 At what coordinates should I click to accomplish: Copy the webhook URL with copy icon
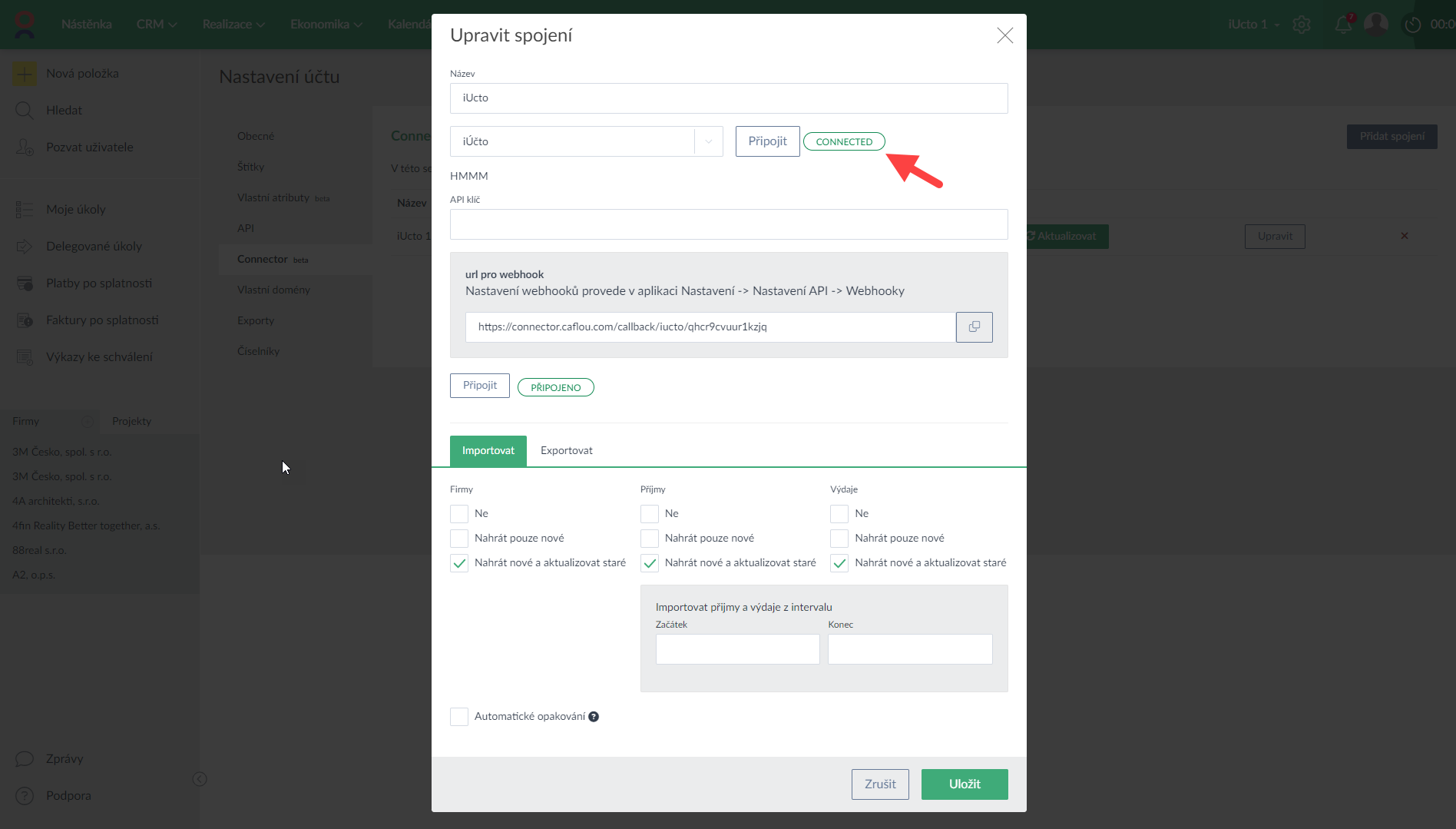[x=974, y=327]
